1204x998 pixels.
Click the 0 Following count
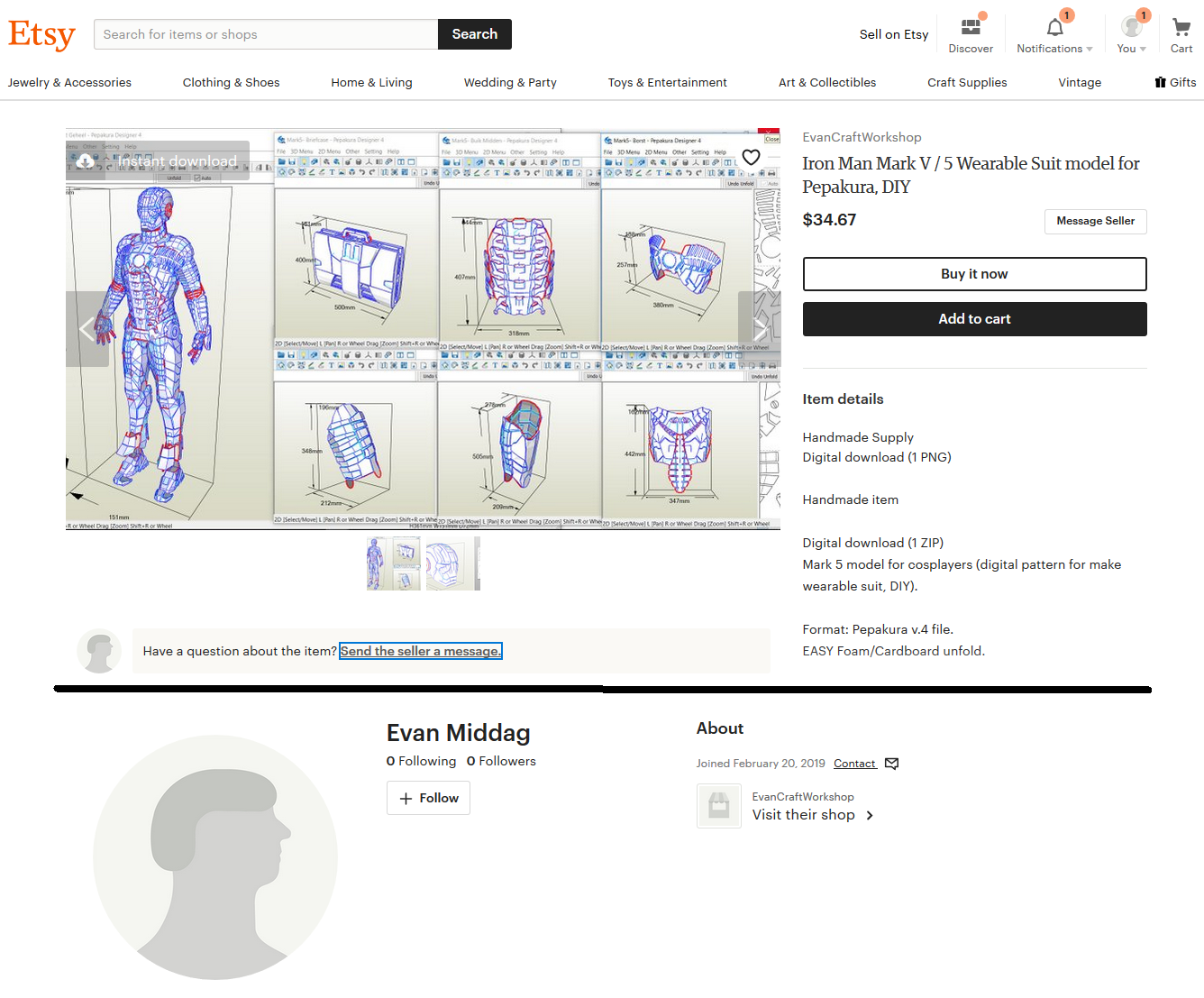421,761
